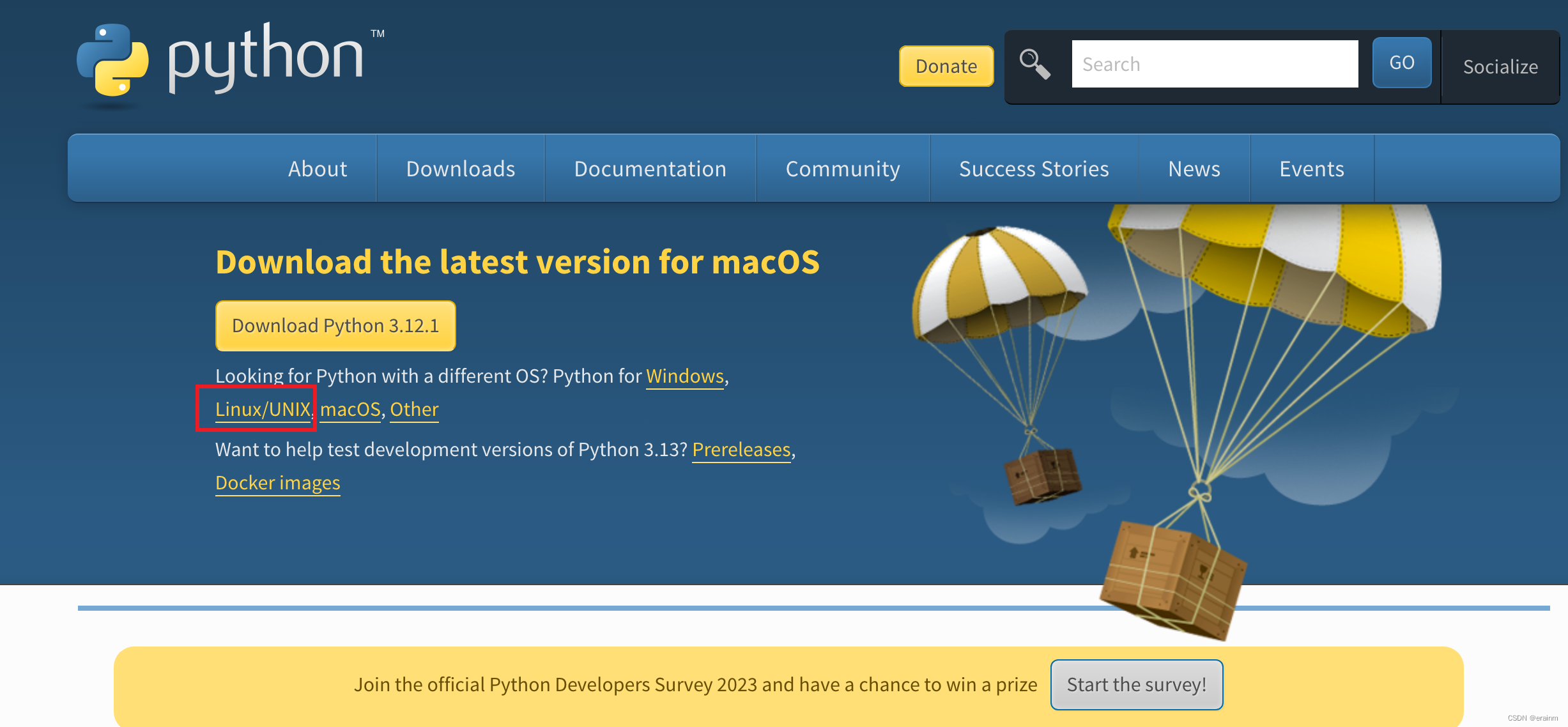Follow the Other platforms link
The height and width of the screenshot is (727, 1568).
click(414, 409)
